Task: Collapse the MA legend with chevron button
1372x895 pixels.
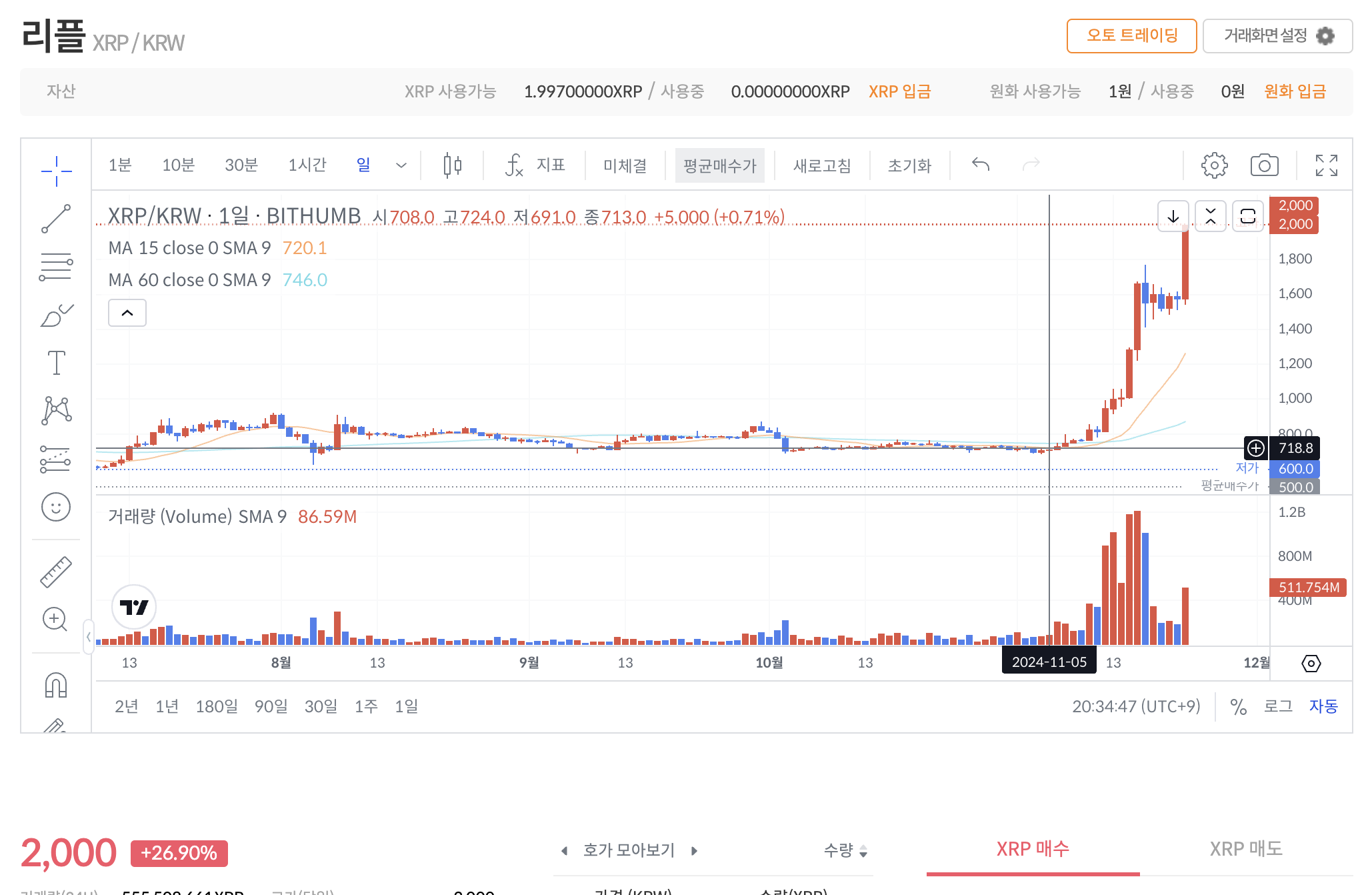Action: click(127, 312)
